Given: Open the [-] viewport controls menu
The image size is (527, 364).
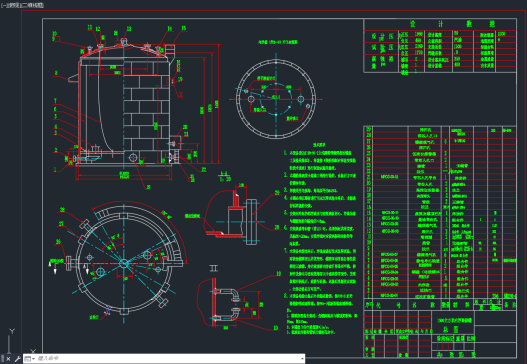Looking at the screenshot, I should (x=3, y=5).
